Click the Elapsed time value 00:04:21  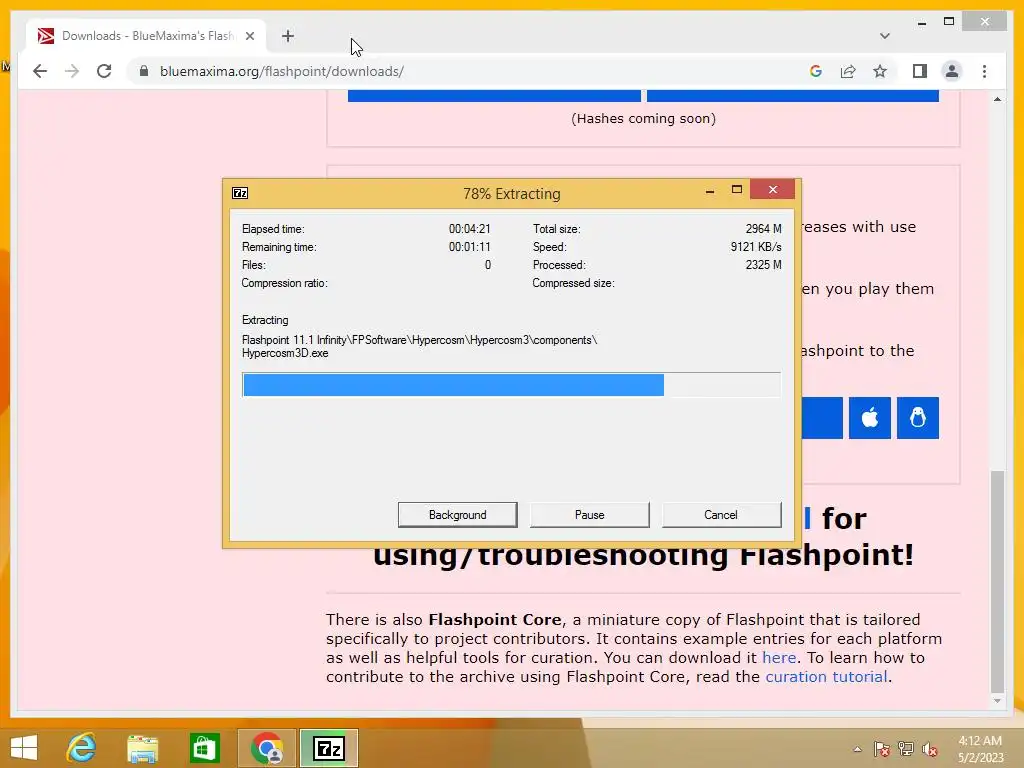click(470, 229)
